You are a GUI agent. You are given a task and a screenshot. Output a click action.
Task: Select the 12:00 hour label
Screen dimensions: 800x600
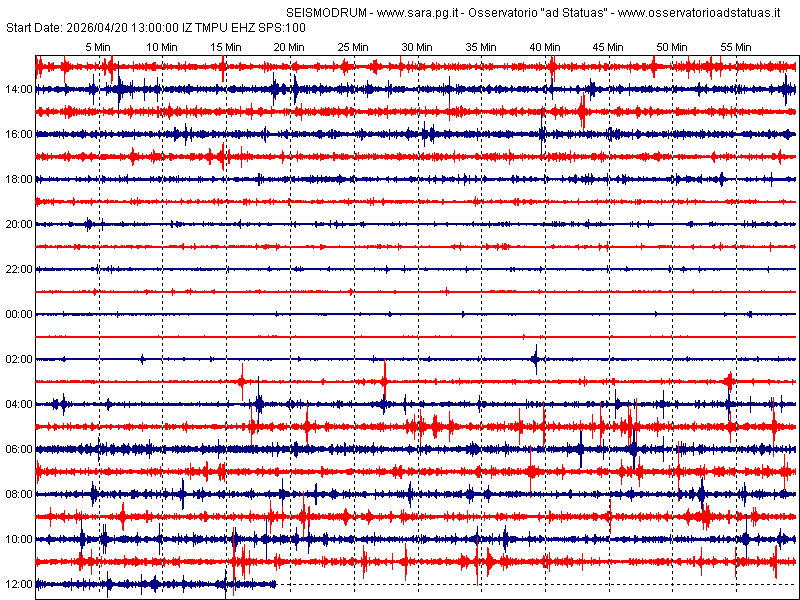(x=18, y=584)
